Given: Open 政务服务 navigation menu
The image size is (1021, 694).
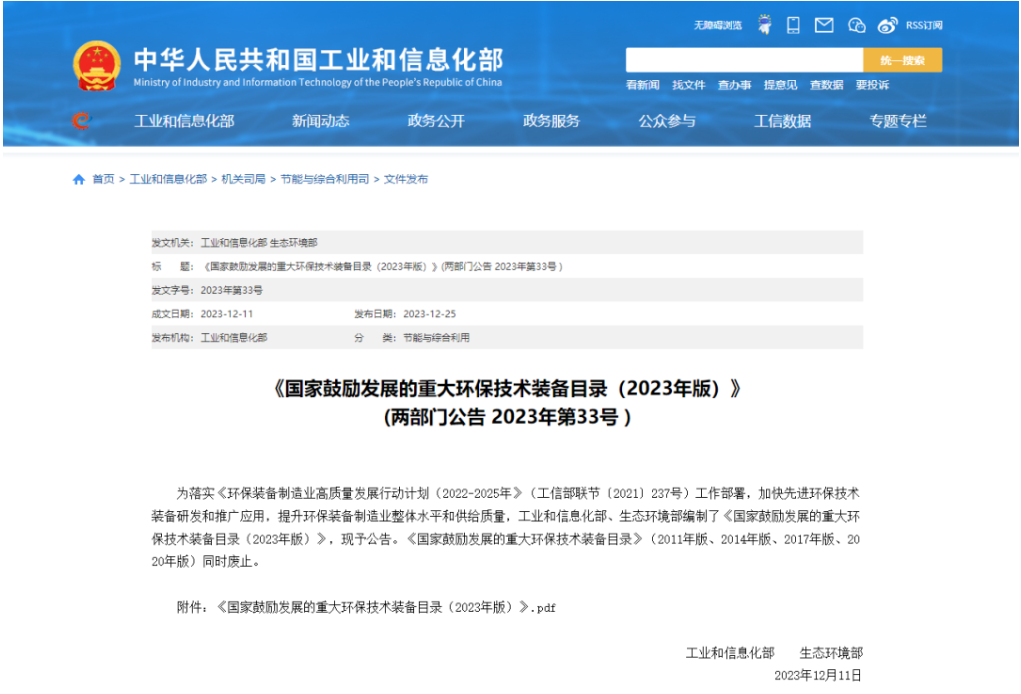Looking at the screenshot, I should [x=552, y=121].
